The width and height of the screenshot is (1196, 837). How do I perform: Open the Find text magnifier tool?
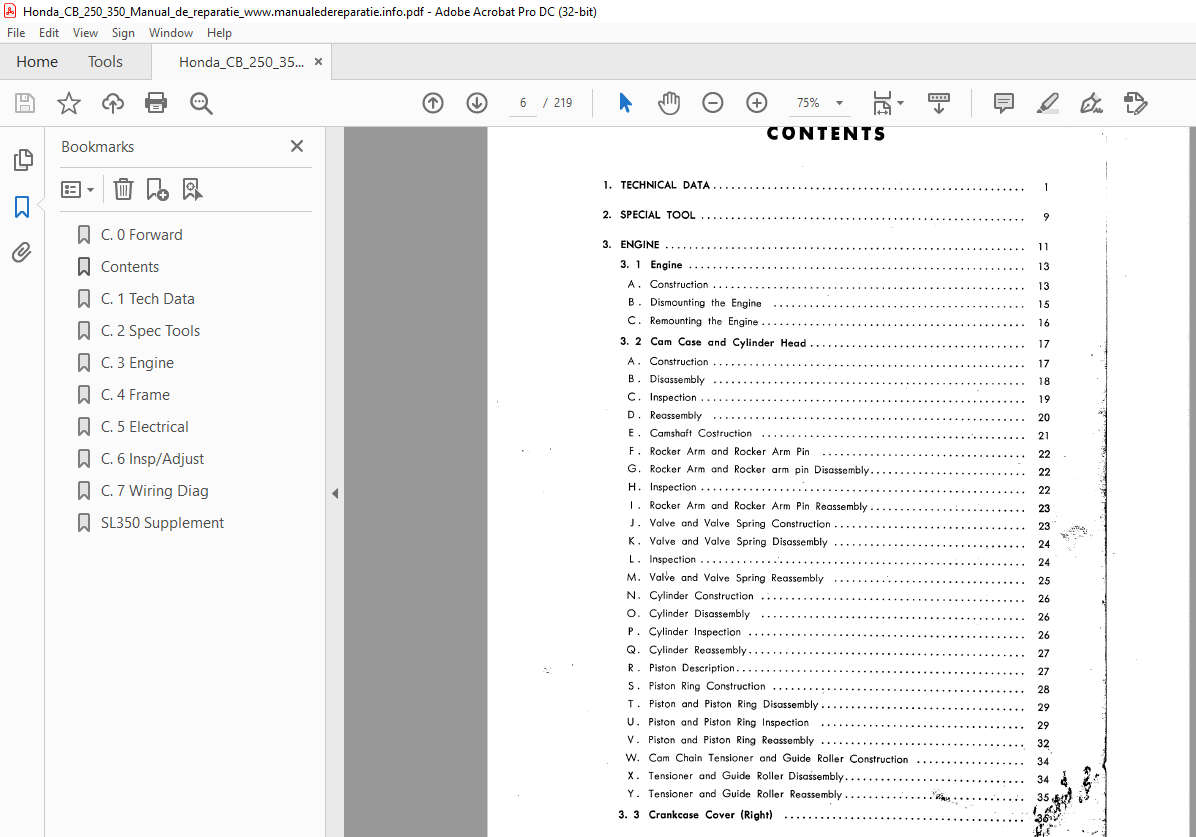click(x=201, y=103)
